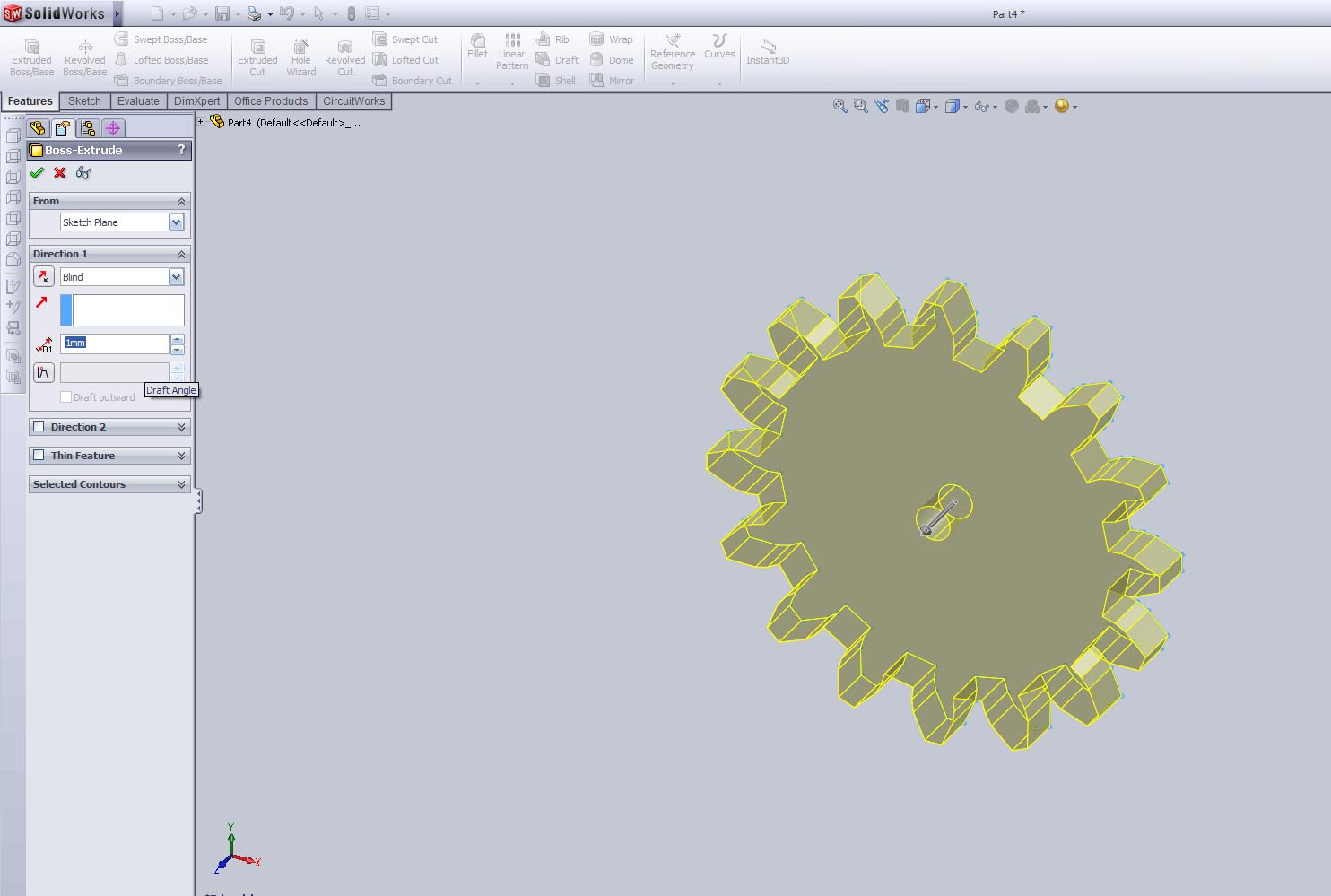Screen dimensions: 1331x896
Task: Click the Extruded Cut button
Action: click(257, 58)
